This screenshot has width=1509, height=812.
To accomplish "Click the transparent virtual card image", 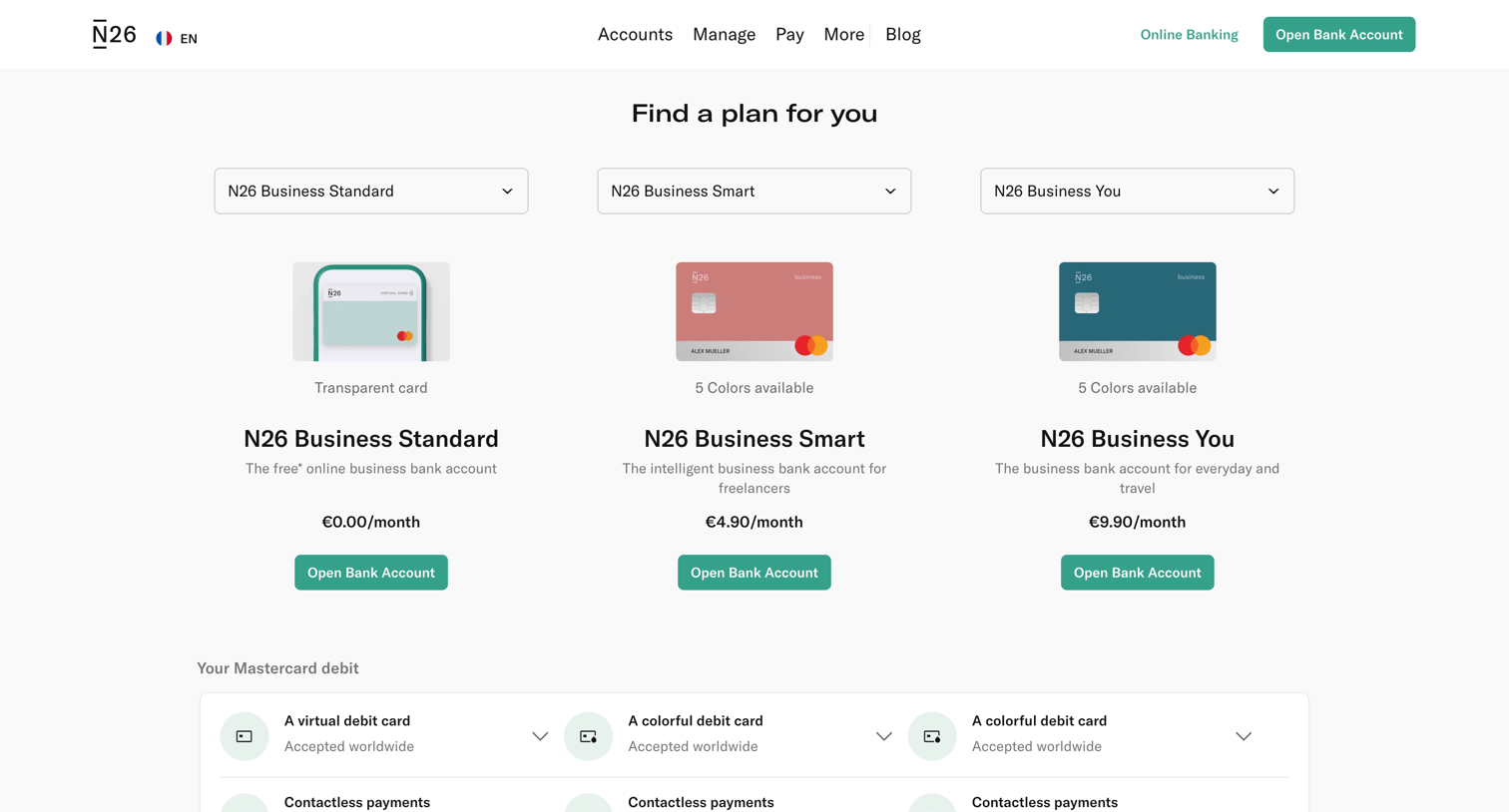I will pyautogui.click(x=371, y=311).
